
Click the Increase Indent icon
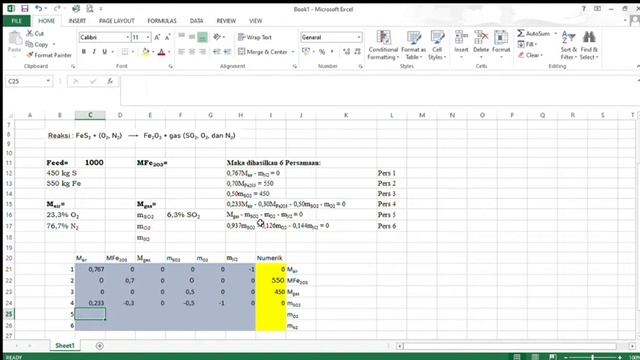pos(227,52)
